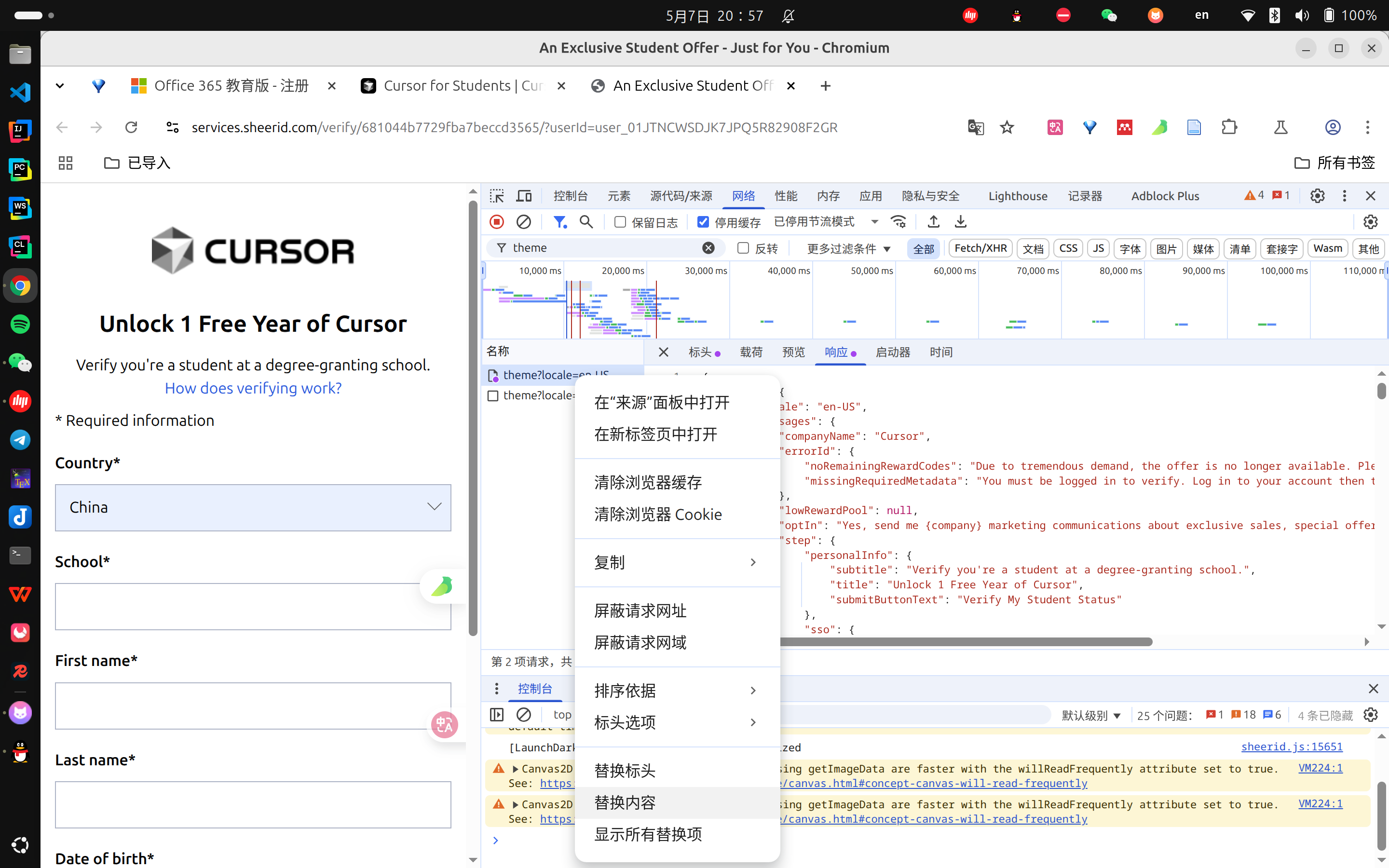1389x868 pixels.
Task: Follow the How does verifying work link
Action: point(253,388)
